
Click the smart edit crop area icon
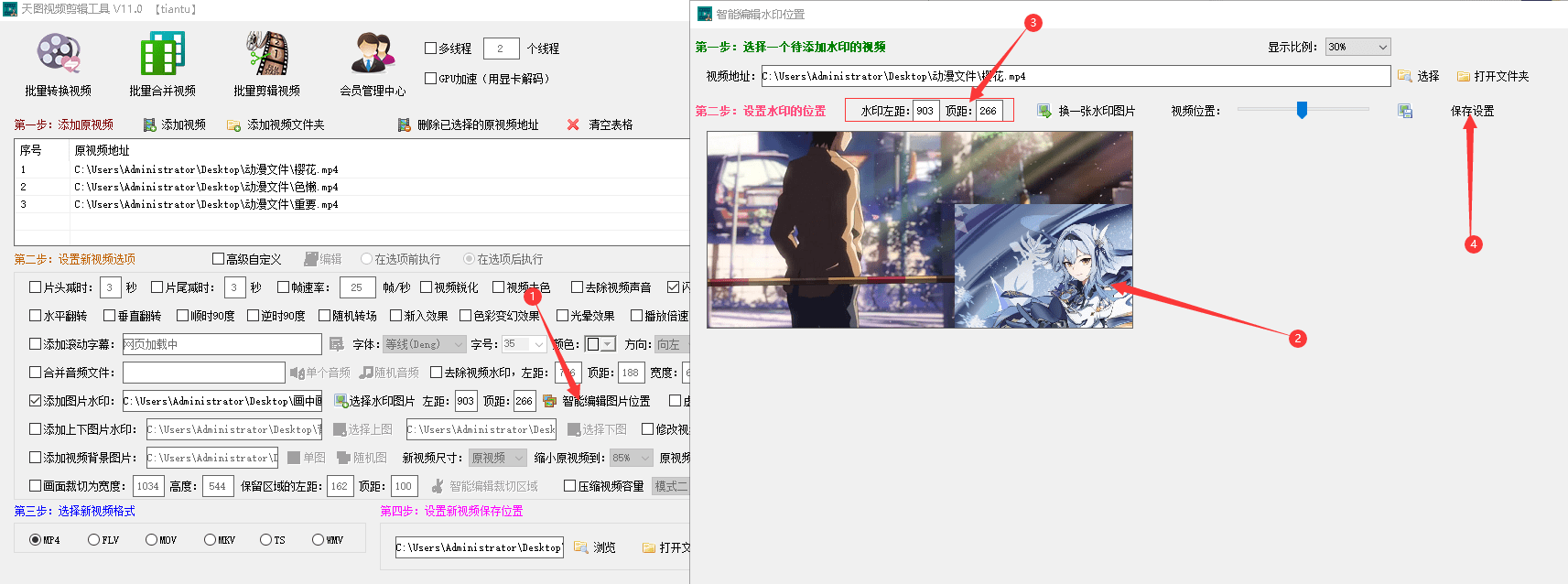point(438,486)
